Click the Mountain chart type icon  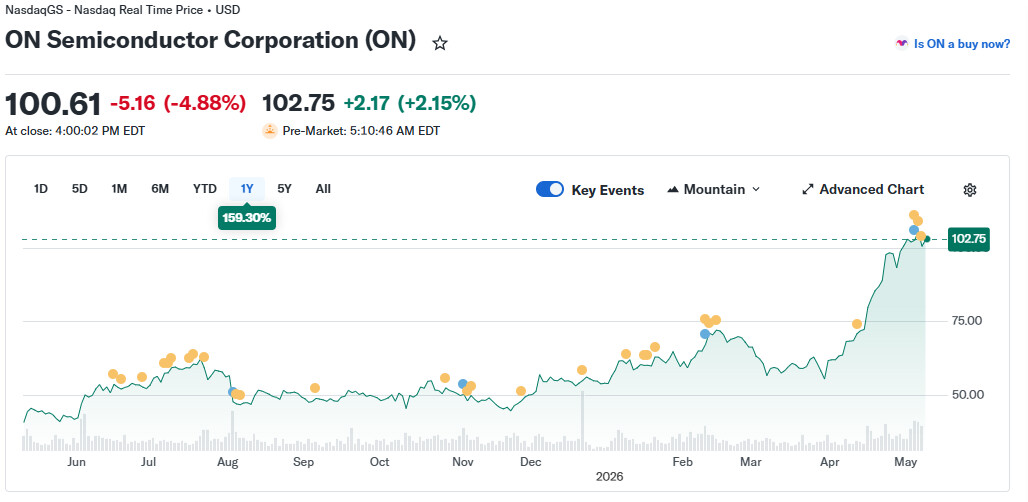[x=673, y=190]
